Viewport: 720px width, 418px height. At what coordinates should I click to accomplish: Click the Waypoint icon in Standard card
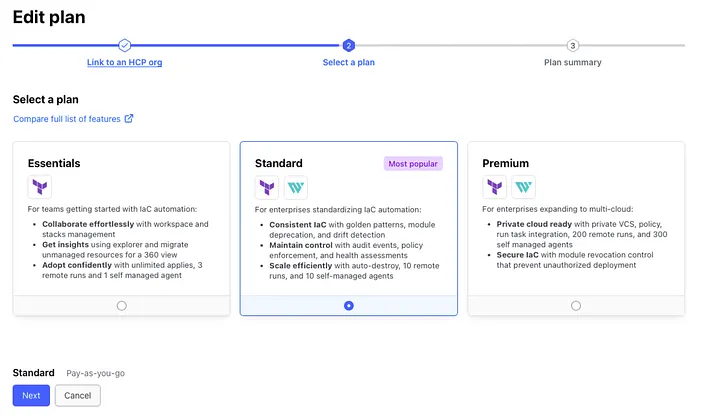(296, 187)
